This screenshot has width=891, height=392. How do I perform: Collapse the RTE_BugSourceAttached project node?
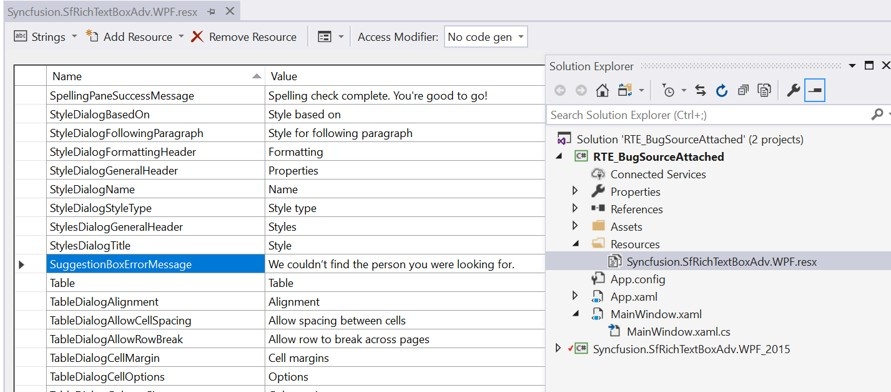[x=559, y=156]
